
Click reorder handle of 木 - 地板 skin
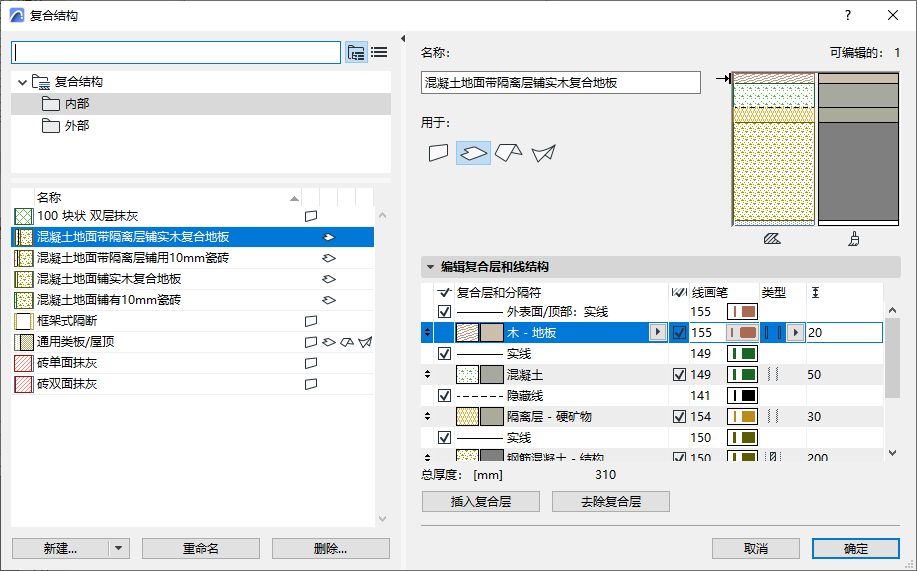(x=428, y=333)
